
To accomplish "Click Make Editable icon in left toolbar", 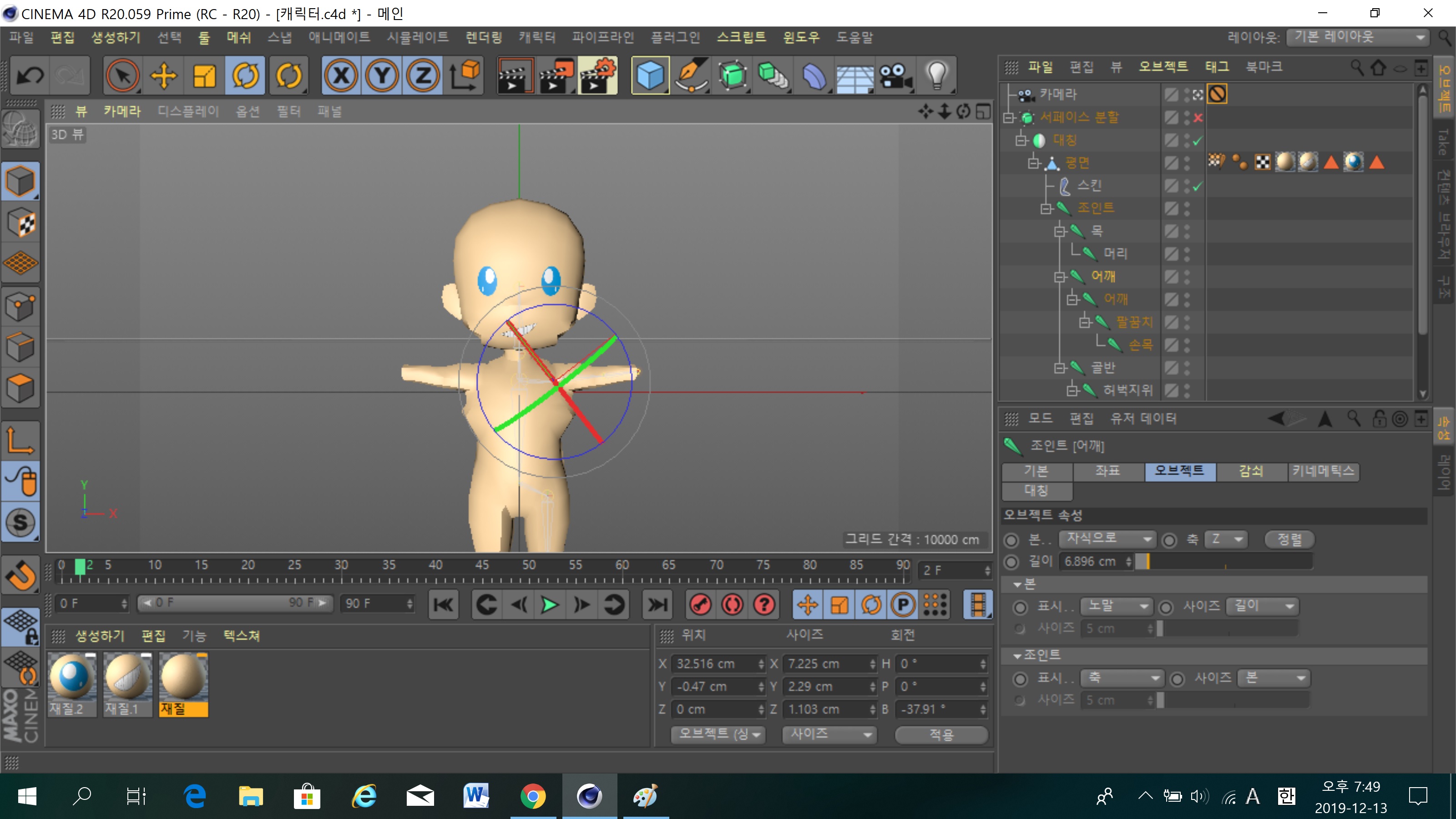I will [x=20, y=129].
